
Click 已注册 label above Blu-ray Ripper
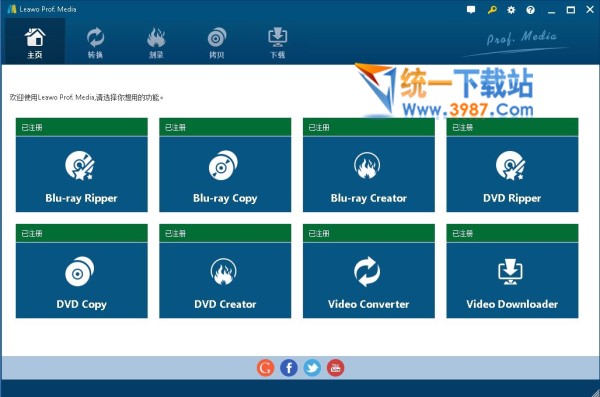[32, 127]
